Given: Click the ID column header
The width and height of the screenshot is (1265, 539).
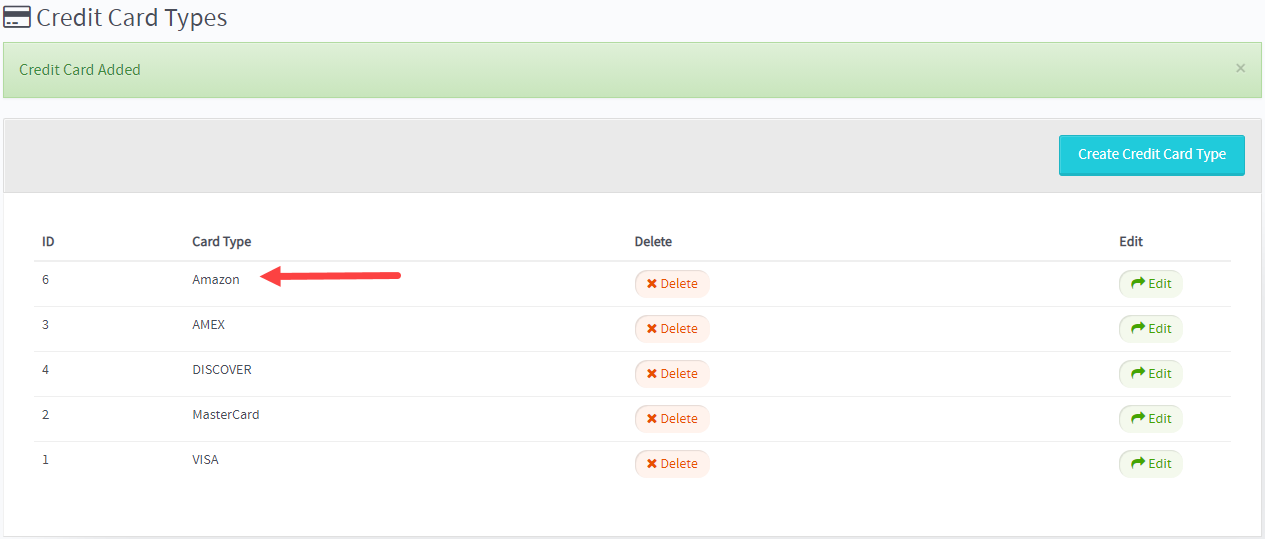Looking at the screenshot, I should coord(48,242).
